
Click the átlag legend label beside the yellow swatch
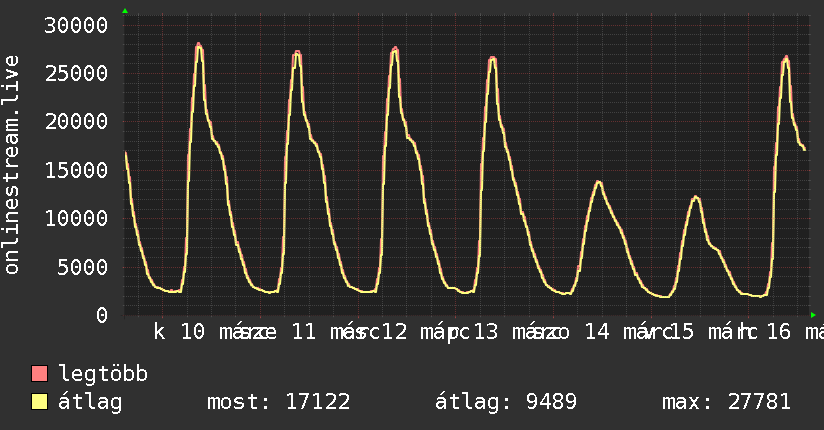pyautogui.click(x=90, y=403)
